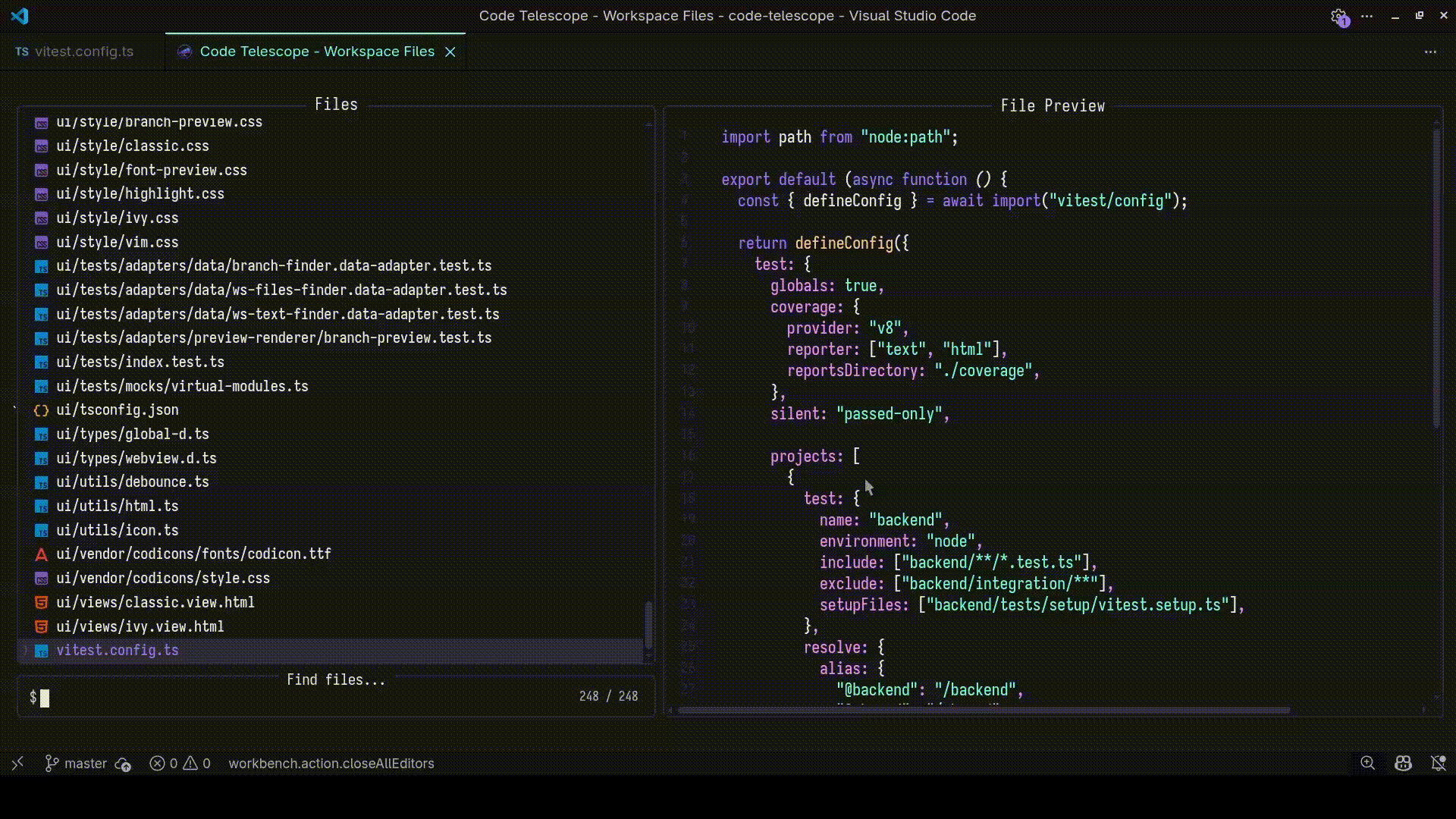Open the title bar ellipsis menu
This screenshot has width=1456, height=819.
click(x=1367, y=16)
